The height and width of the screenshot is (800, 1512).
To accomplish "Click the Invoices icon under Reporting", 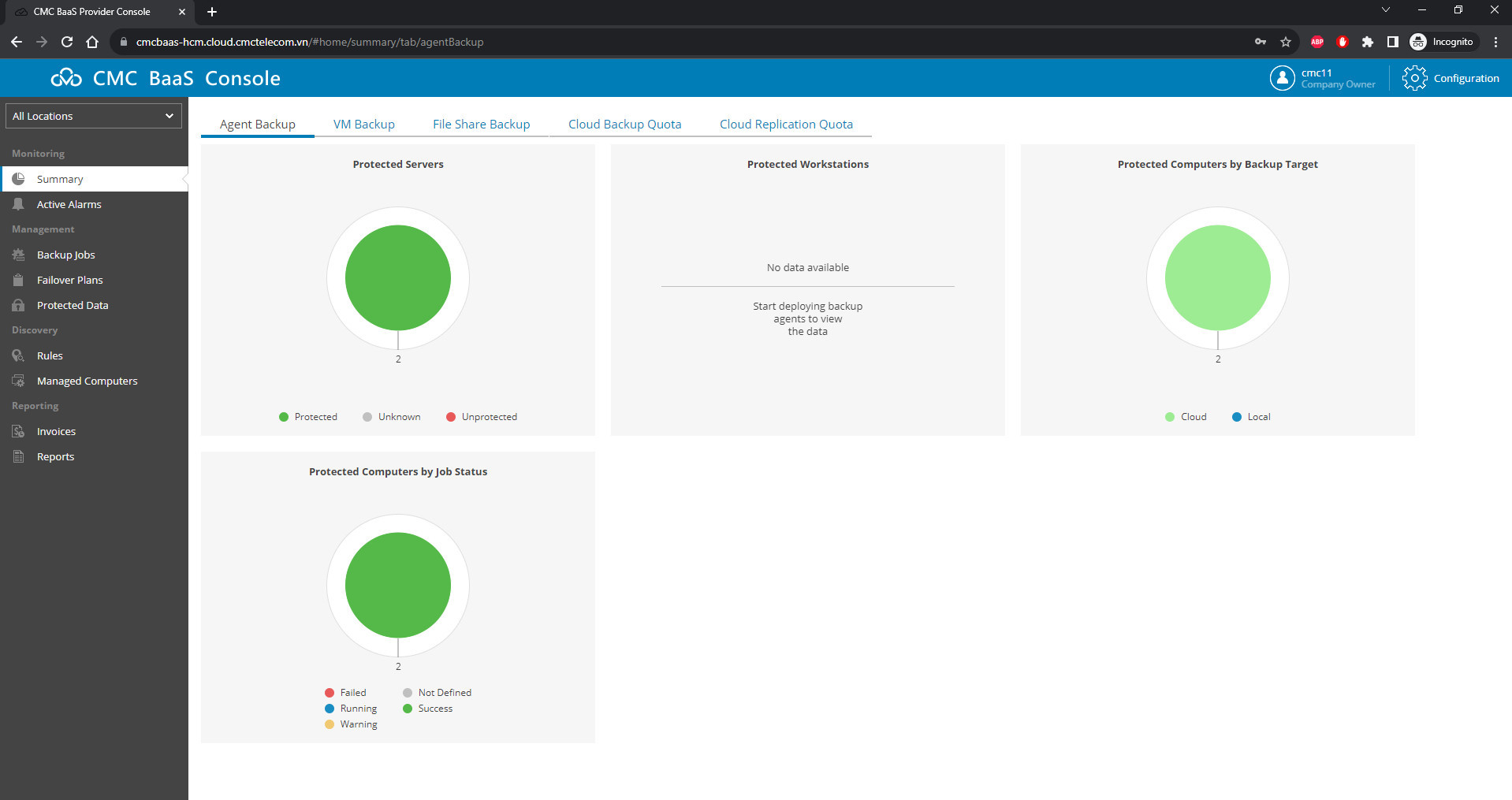I will (18, 431).
